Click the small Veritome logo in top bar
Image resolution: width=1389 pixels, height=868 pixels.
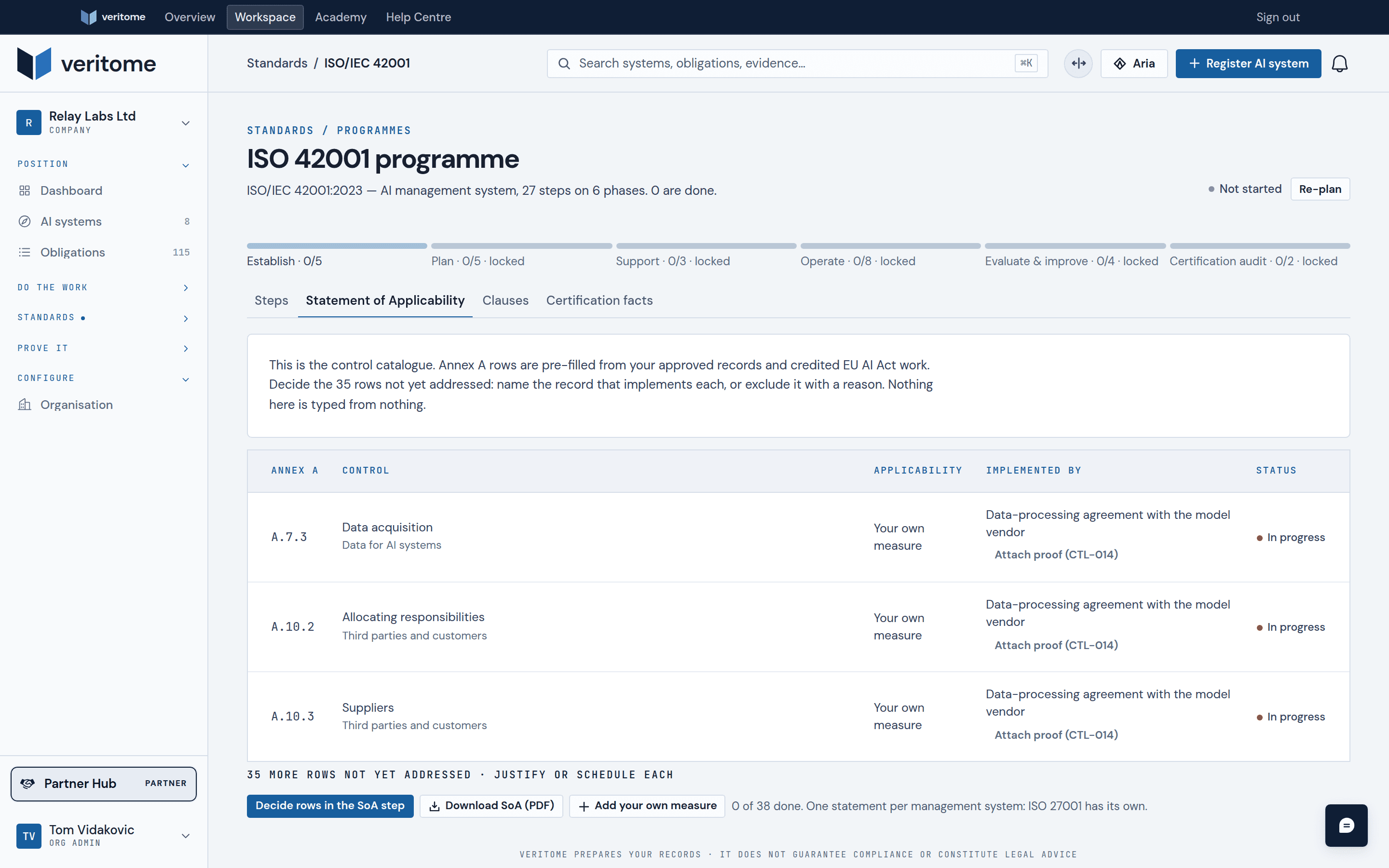pyautogui.click(x=112, y=17)
